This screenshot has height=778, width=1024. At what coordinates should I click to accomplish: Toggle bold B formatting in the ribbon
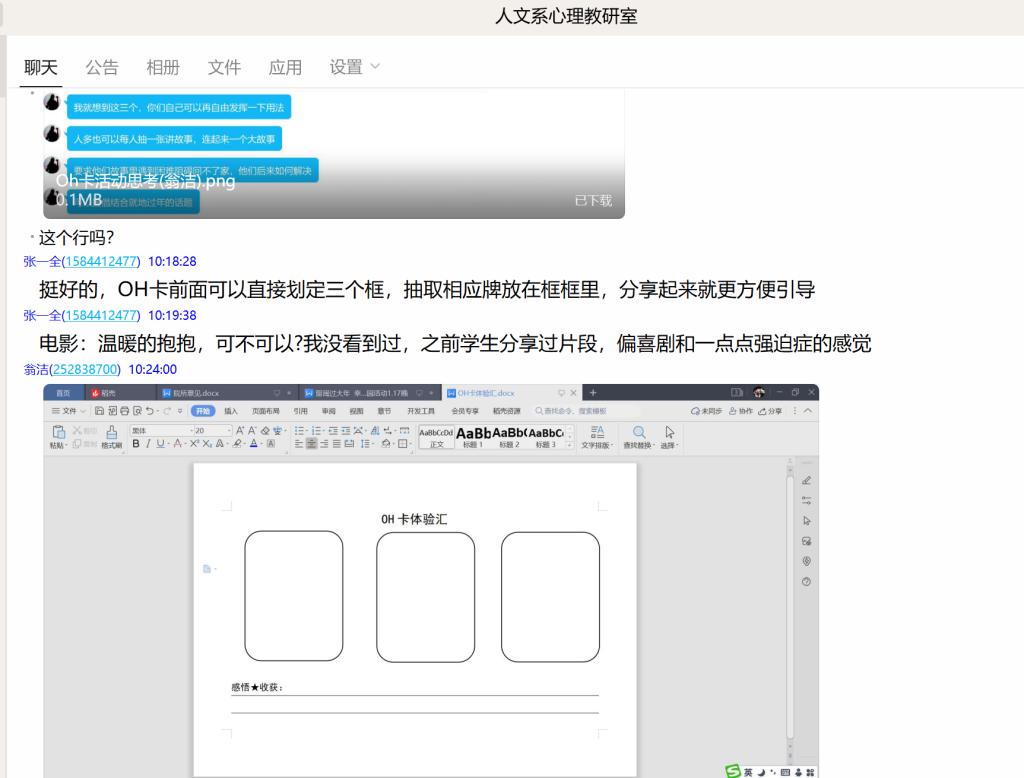[136, 444]
